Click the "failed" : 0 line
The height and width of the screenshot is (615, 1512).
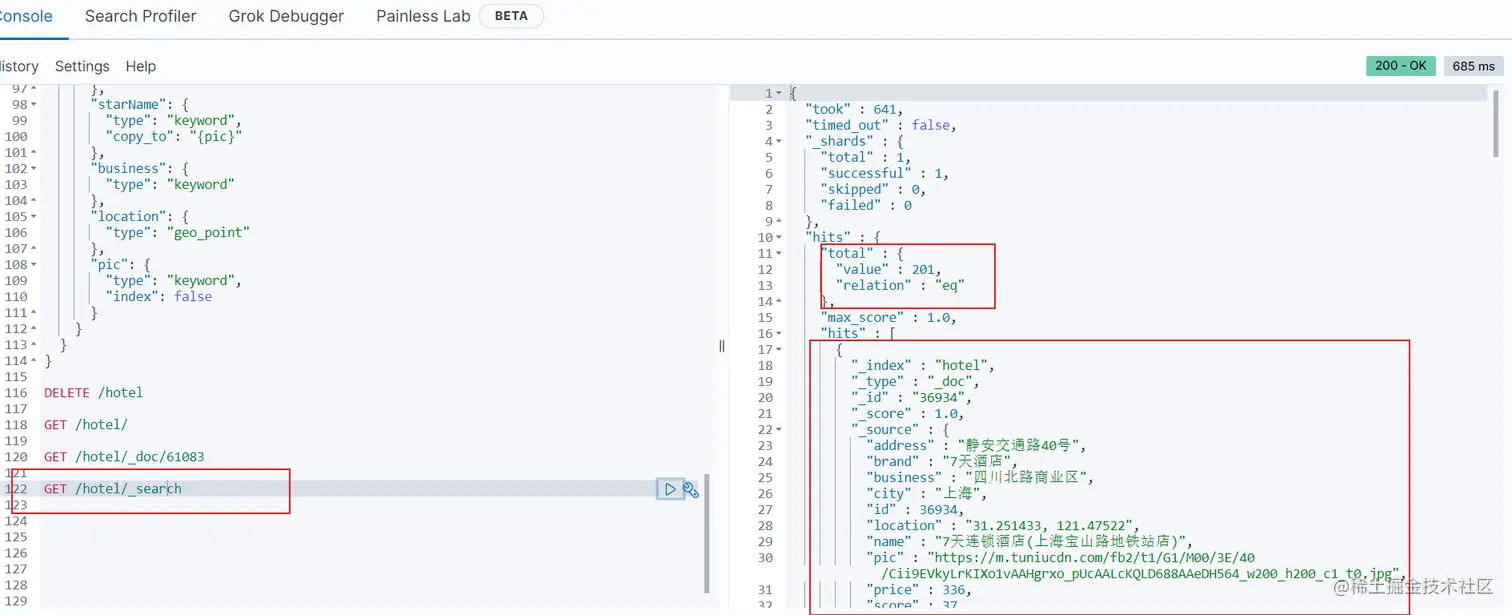click(x=866, y=205)
